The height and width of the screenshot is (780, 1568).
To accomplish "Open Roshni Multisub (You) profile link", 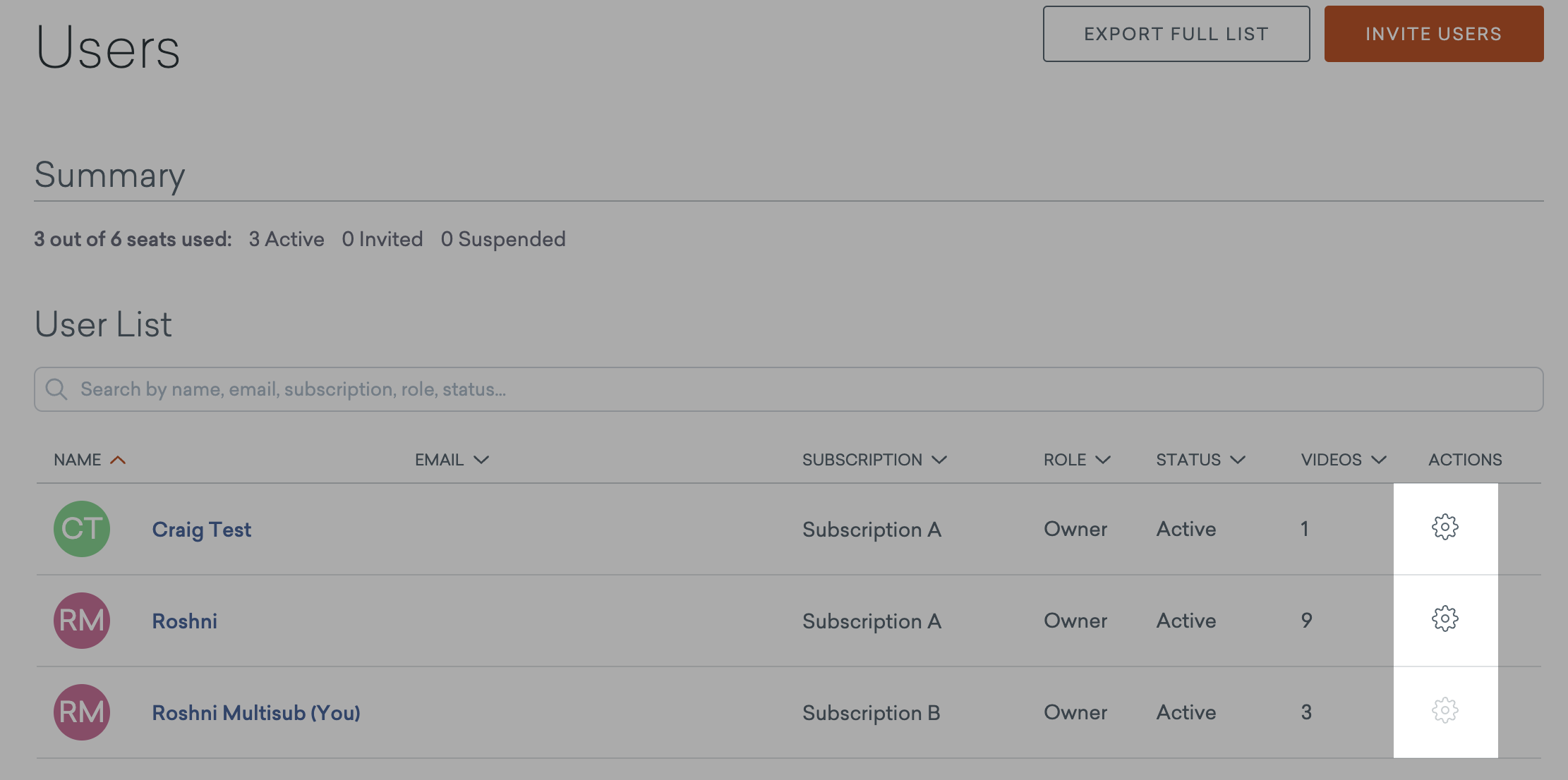I will (x=256, y=713).
